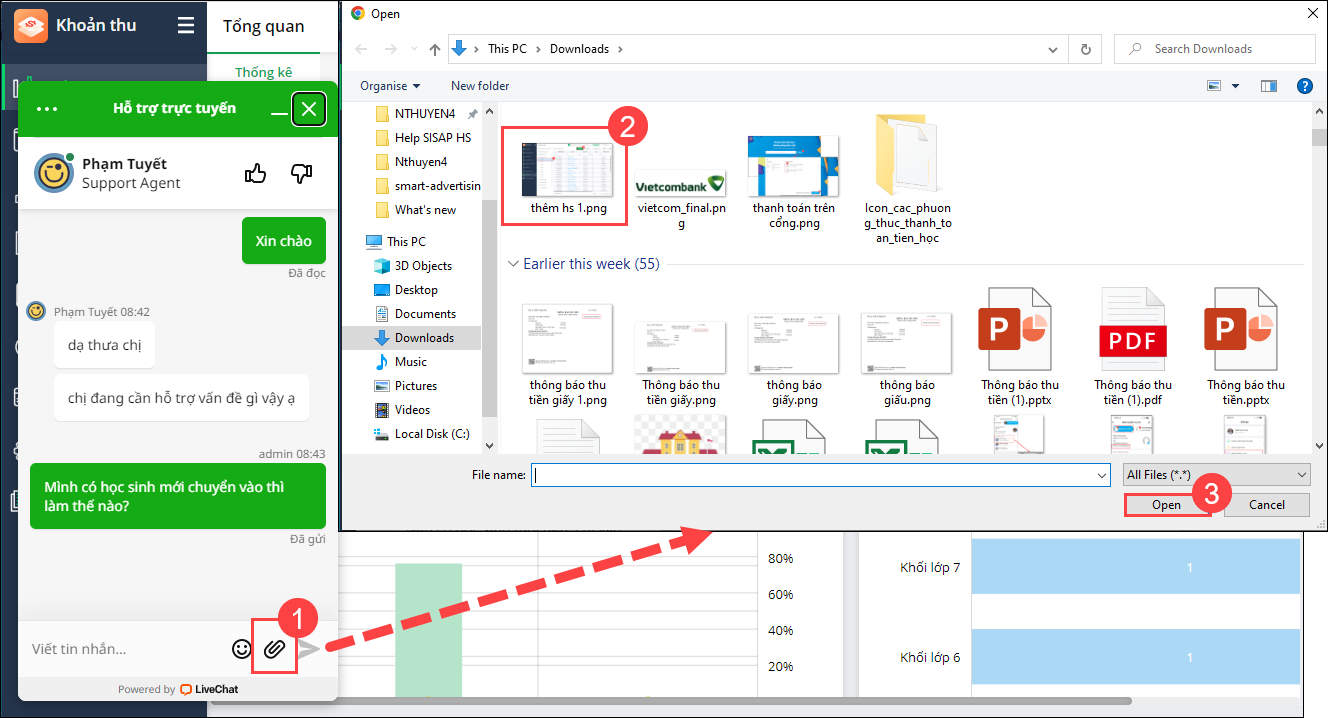
Task: Switch to the Tổng quan tab
Action: click(x=264, y=27)
